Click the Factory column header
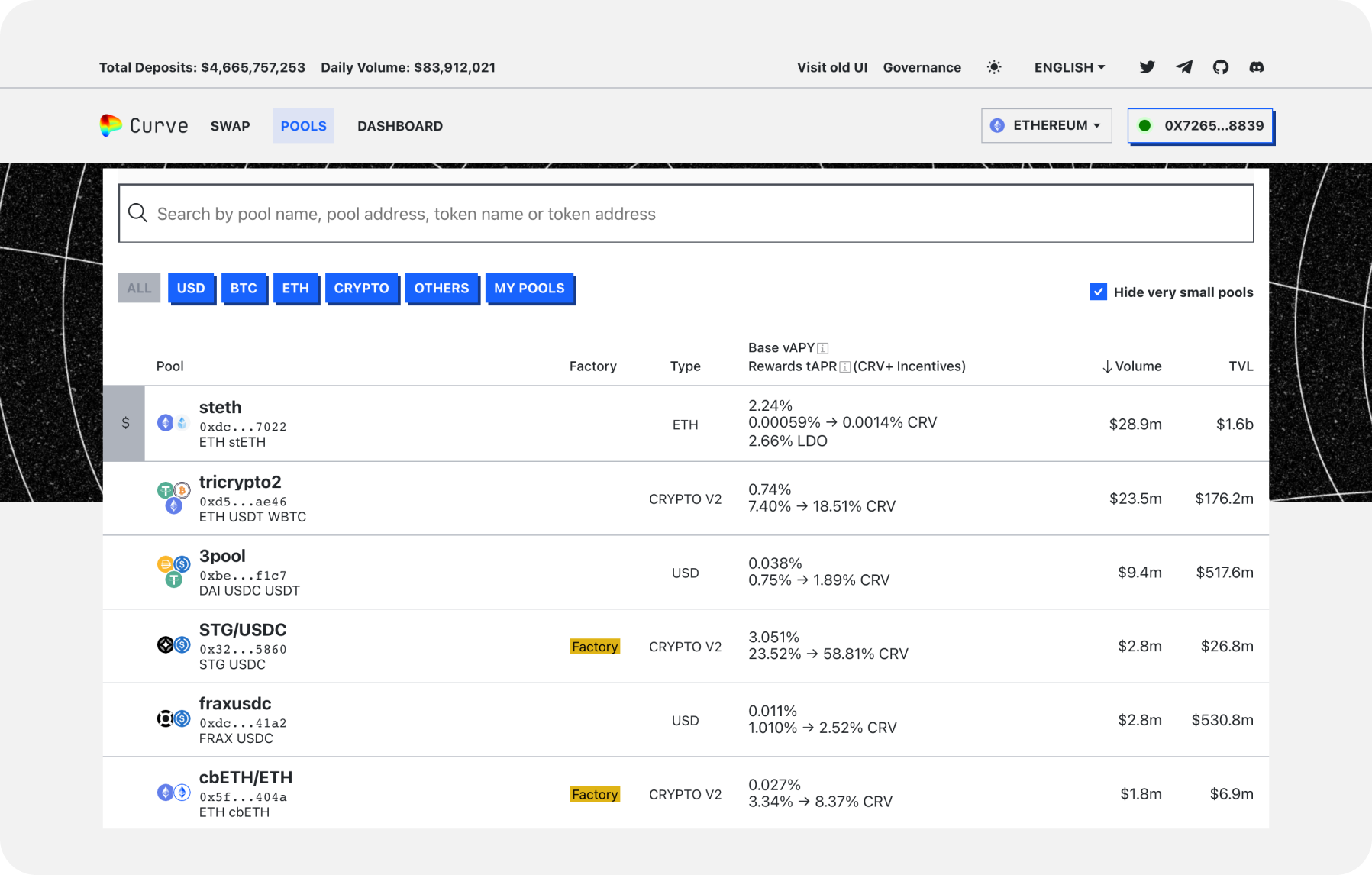Screen dimensions: 1372x875 click(x=592, y=366)
